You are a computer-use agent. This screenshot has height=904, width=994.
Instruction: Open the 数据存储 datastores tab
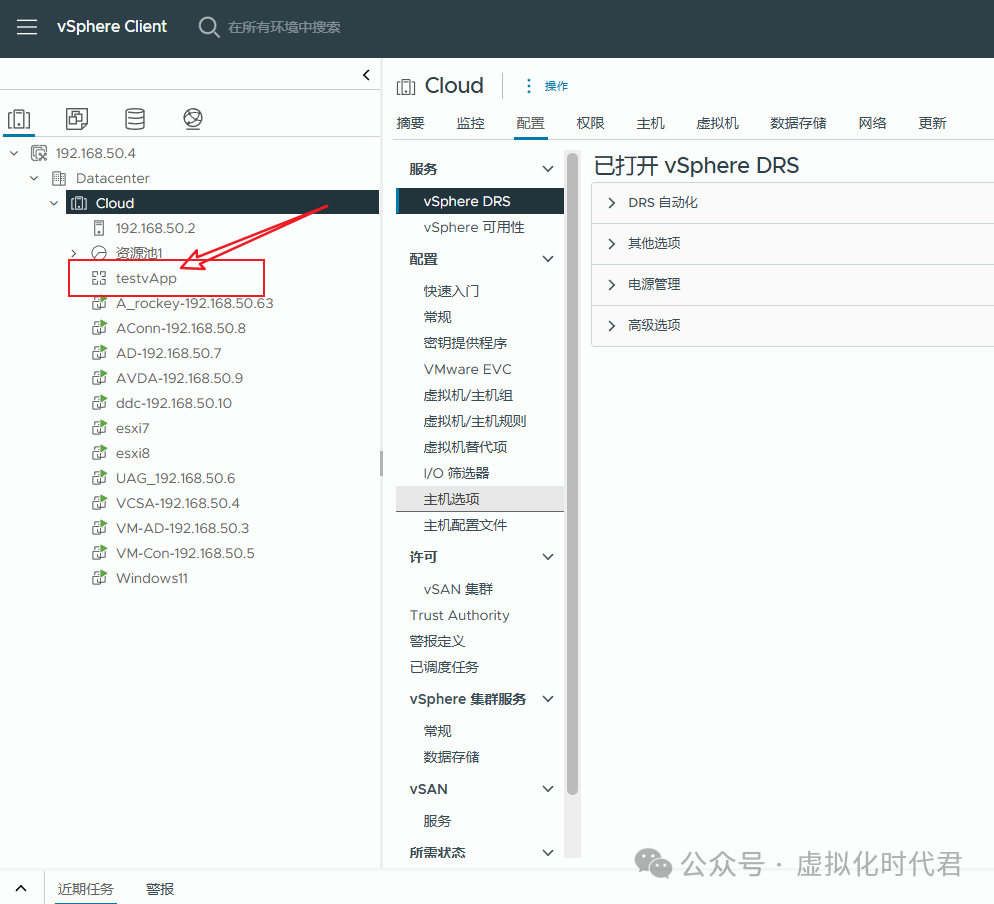(798, 123)
